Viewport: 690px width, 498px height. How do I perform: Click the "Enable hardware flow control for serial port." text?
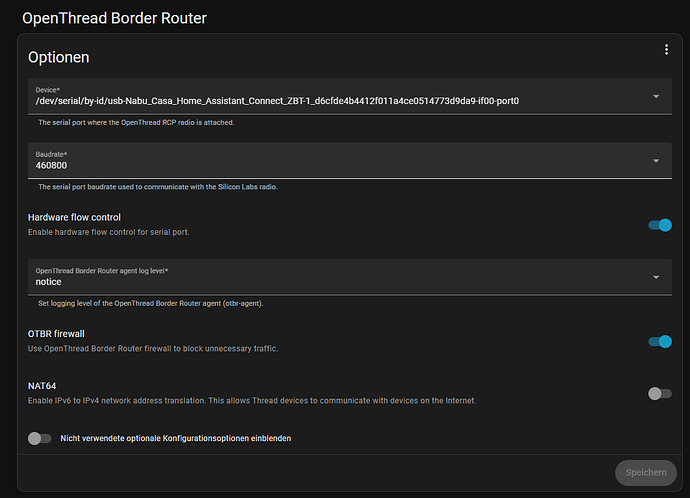(109, 232)
